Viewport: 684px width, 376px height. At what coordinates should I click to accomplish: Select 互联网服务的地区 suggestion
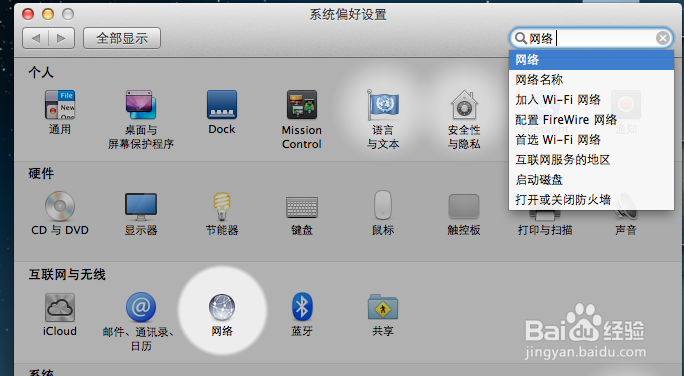[x=592, y=160]
